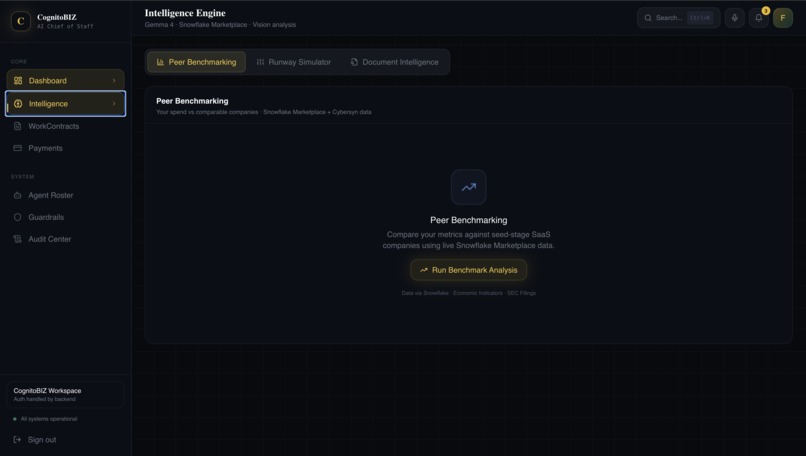Click the Payments card icon
This screenshot has height=456, width=806.
click(x=17, y=148)
